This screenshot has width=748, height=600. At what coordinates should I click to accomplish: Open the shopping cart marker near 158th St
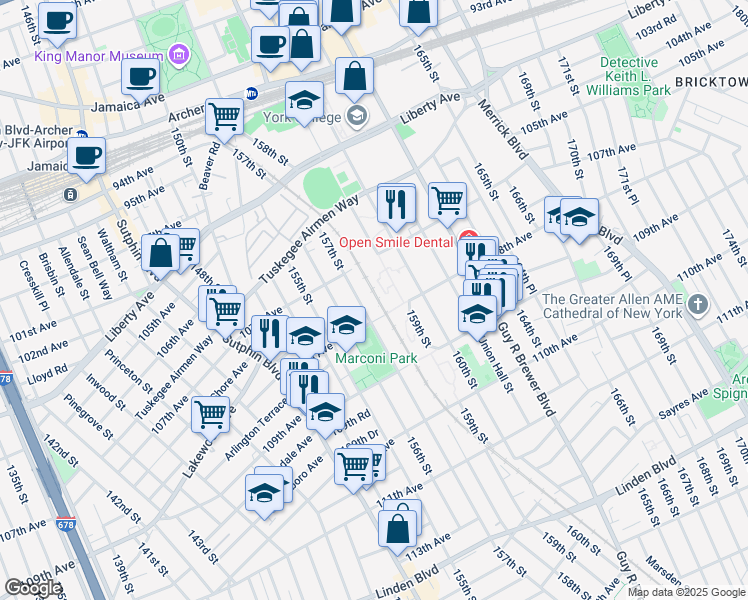[224, 116]
